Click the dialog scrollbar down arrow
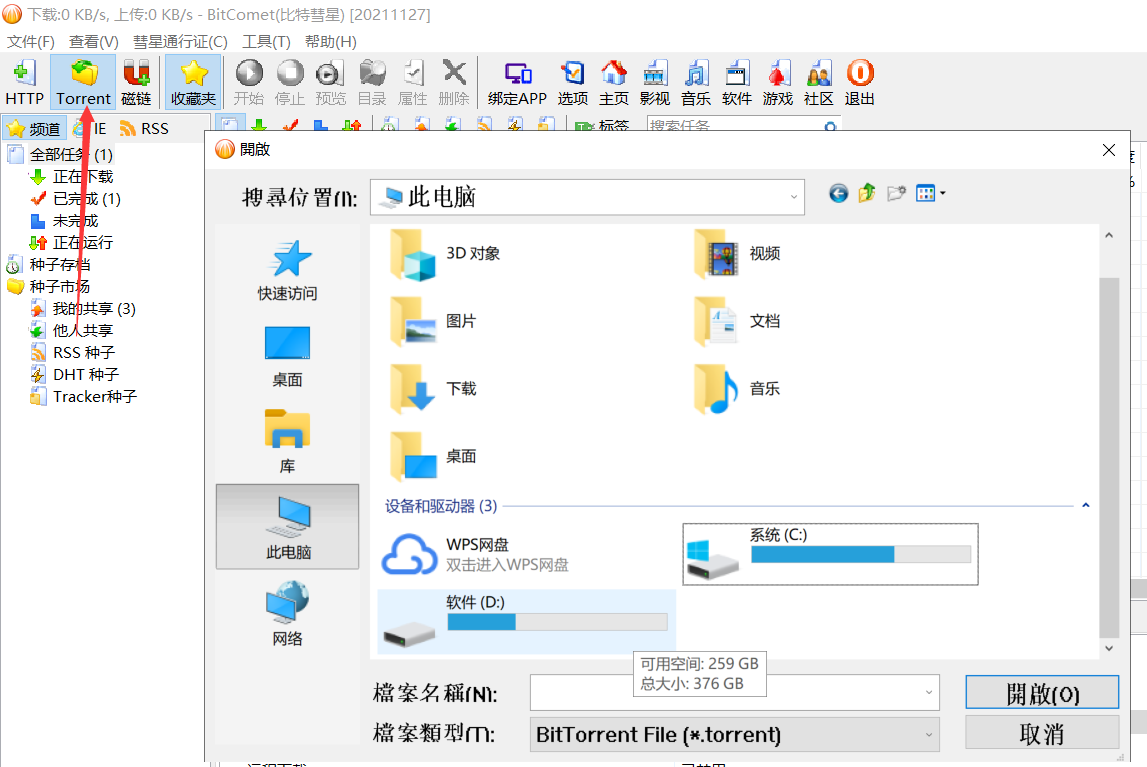This screenshot has width=1147, height=767. [x=1109, y=649]
